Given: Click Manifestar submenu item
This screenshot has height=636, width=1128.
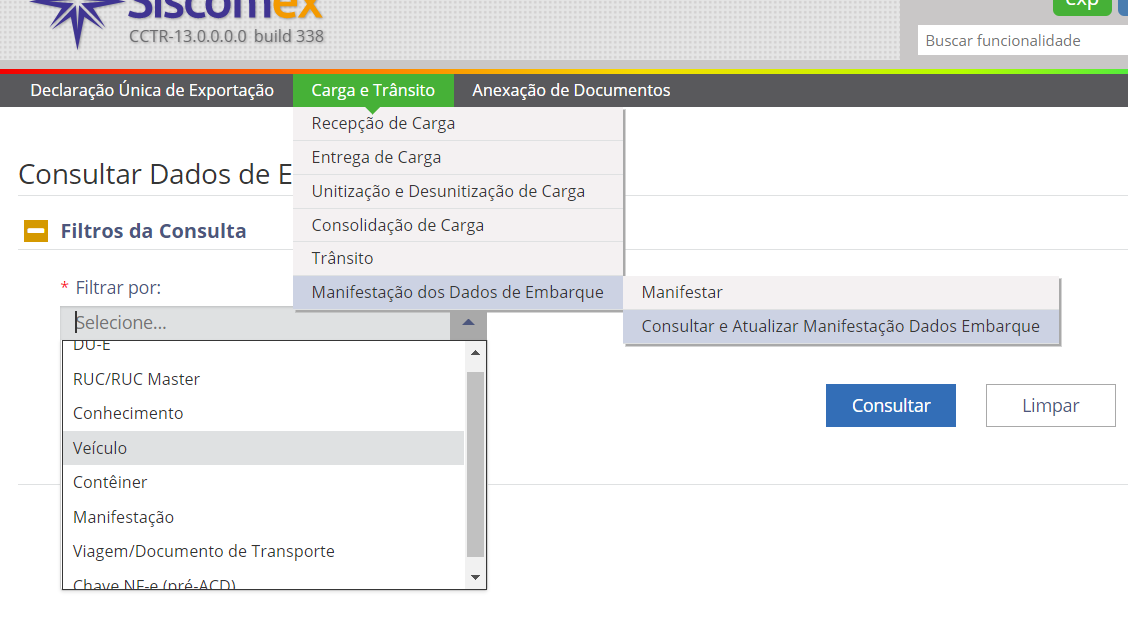Looking at the screenshot, I should [x=682, y=292].
